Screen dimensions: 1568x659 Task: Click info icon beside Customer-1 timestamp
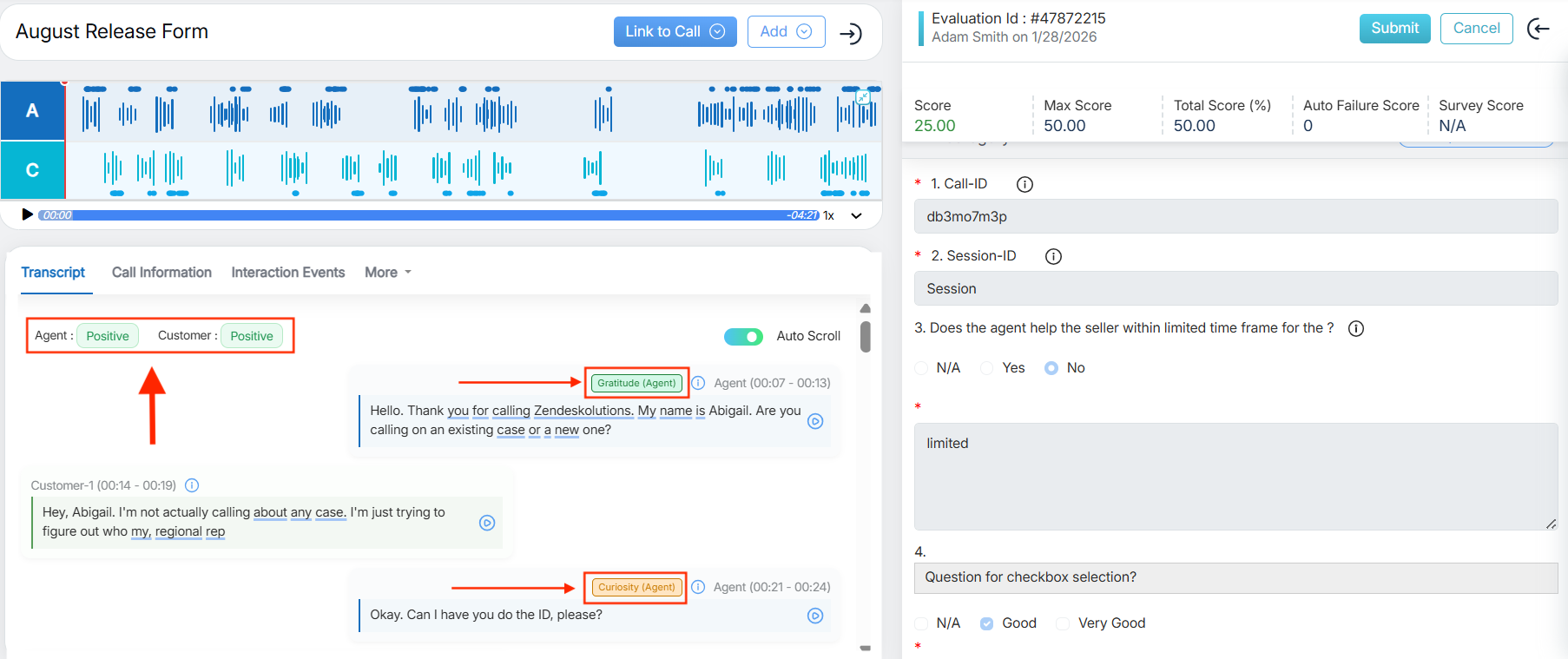click(192, 485)
